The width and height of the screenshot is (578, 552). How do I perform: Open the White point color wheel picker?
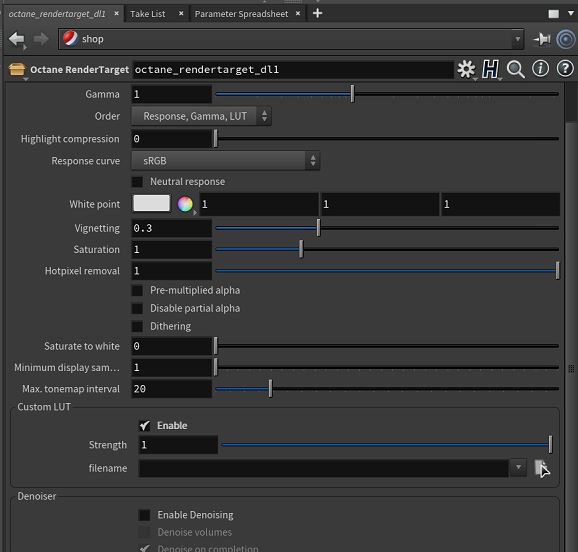(x=185, y=204)
